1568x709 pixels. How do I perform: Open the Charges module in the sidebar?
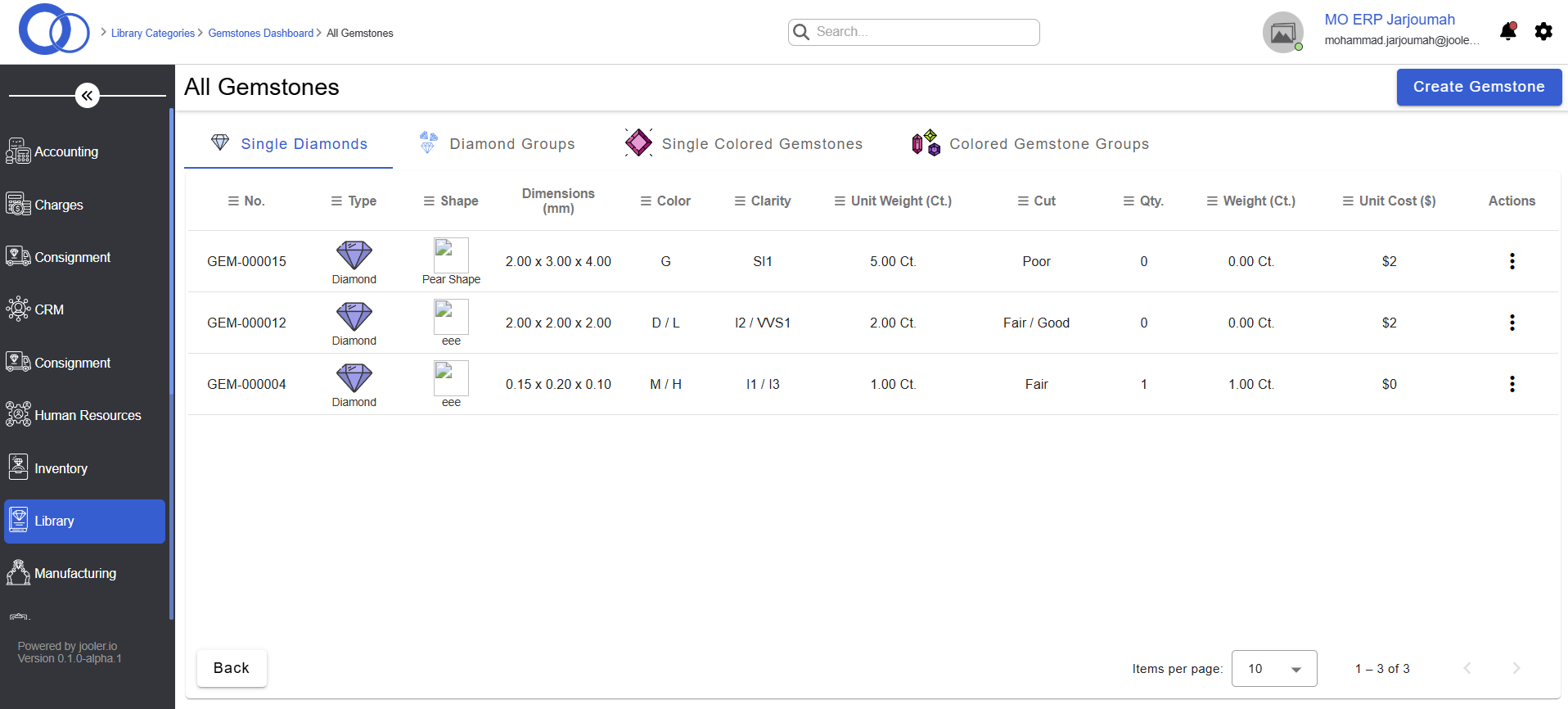pos(58,205)
